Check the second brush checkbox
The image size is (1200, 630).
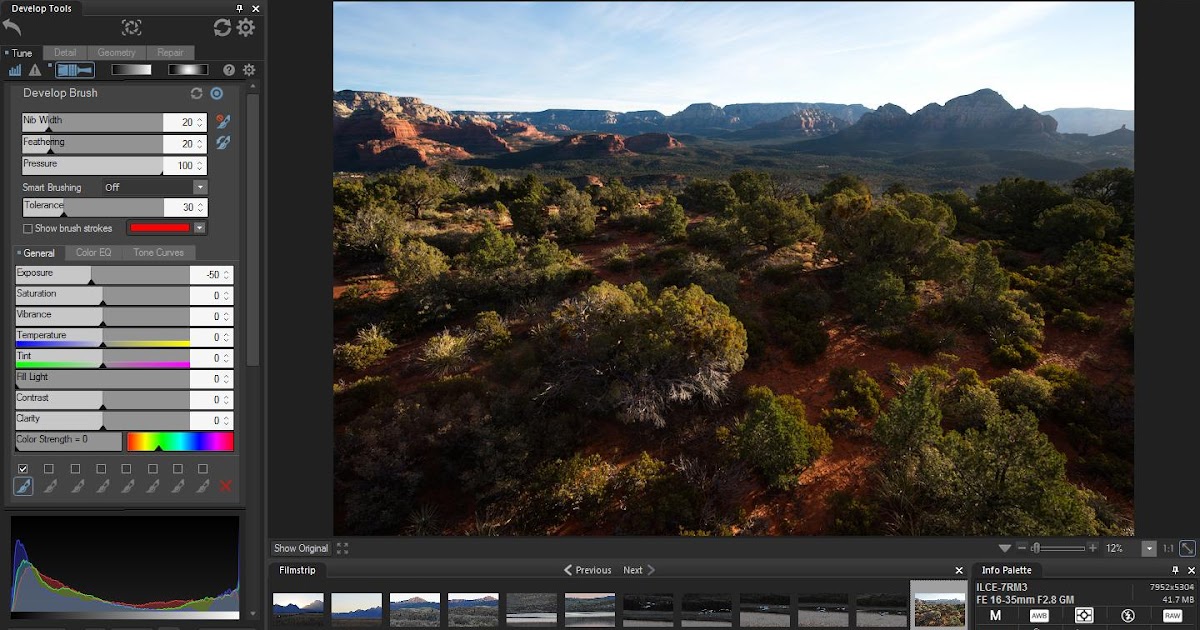pyautogui.click(x=49, y=468)
